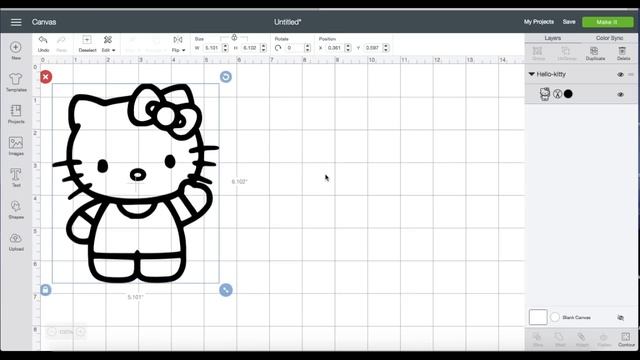Open the hamburger main menu

(16, 22)
